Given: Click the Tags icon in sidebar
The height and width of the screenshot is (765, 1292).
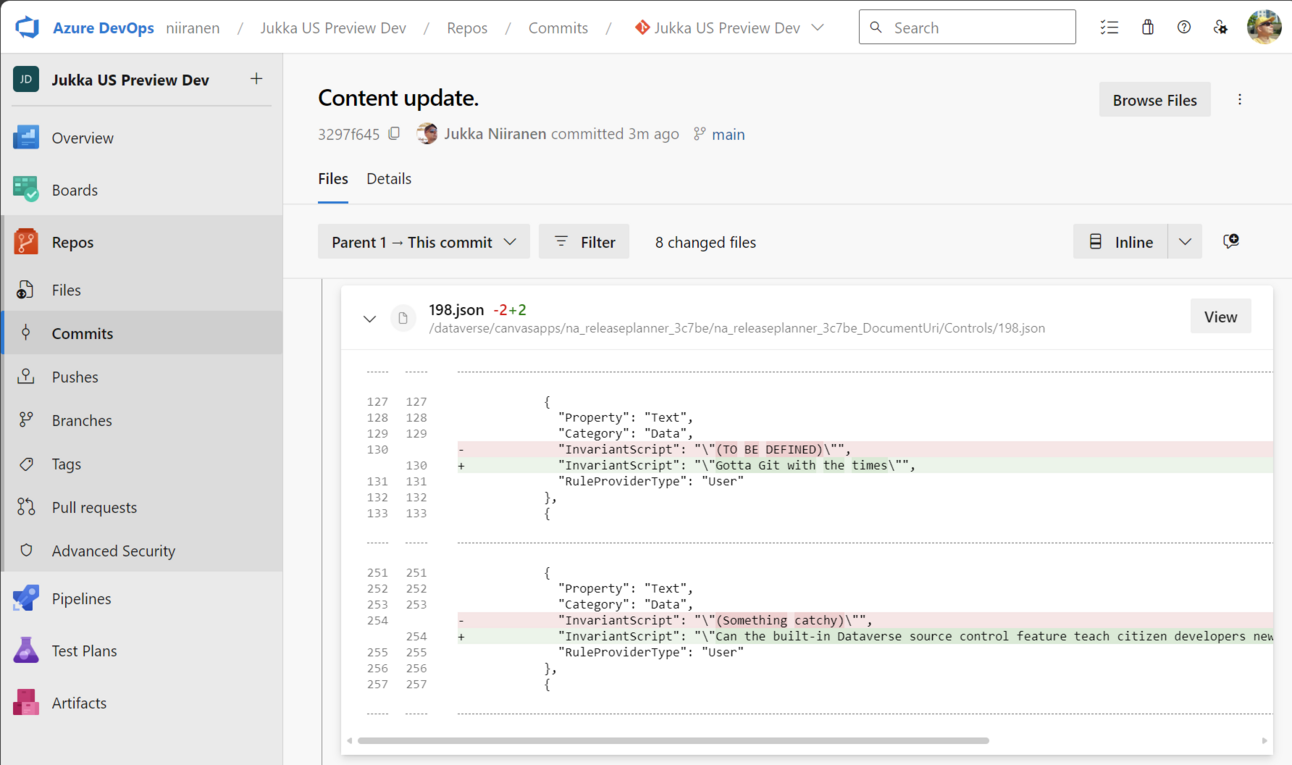Looking at the screenshot, I should point(26,464).
